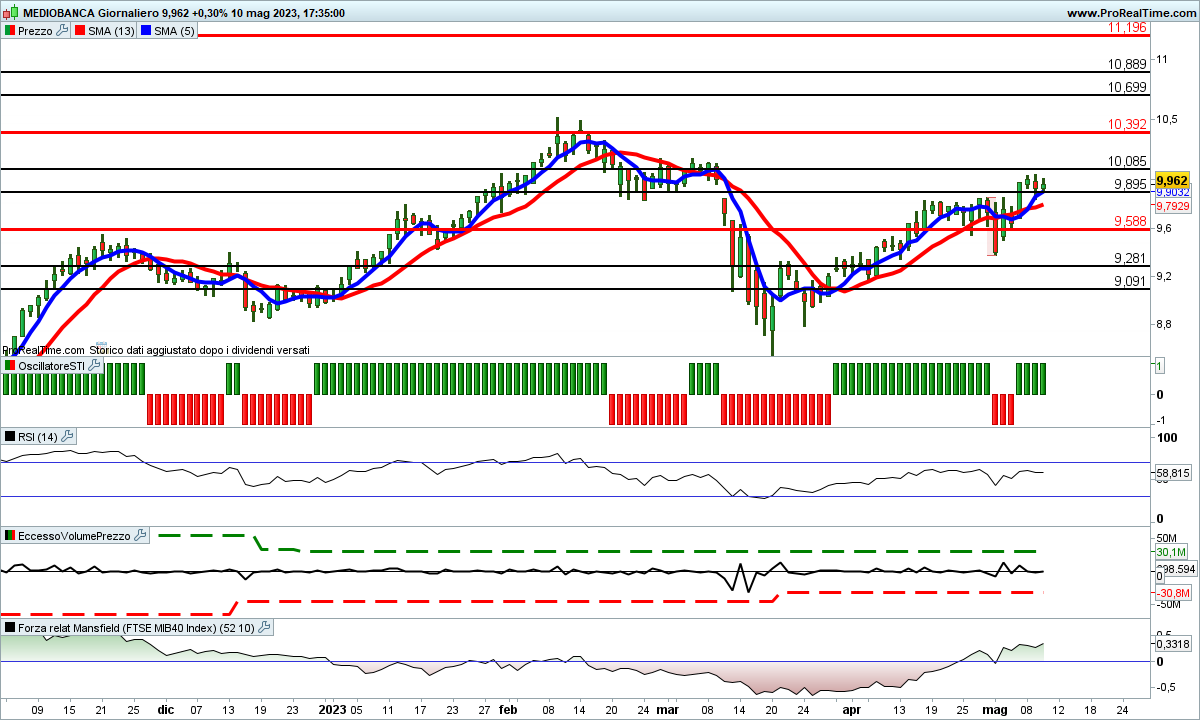The image size is (1200, 720).
Task: Click the EccessoVolumePrezzo color swatch
Action: (10, 536)
